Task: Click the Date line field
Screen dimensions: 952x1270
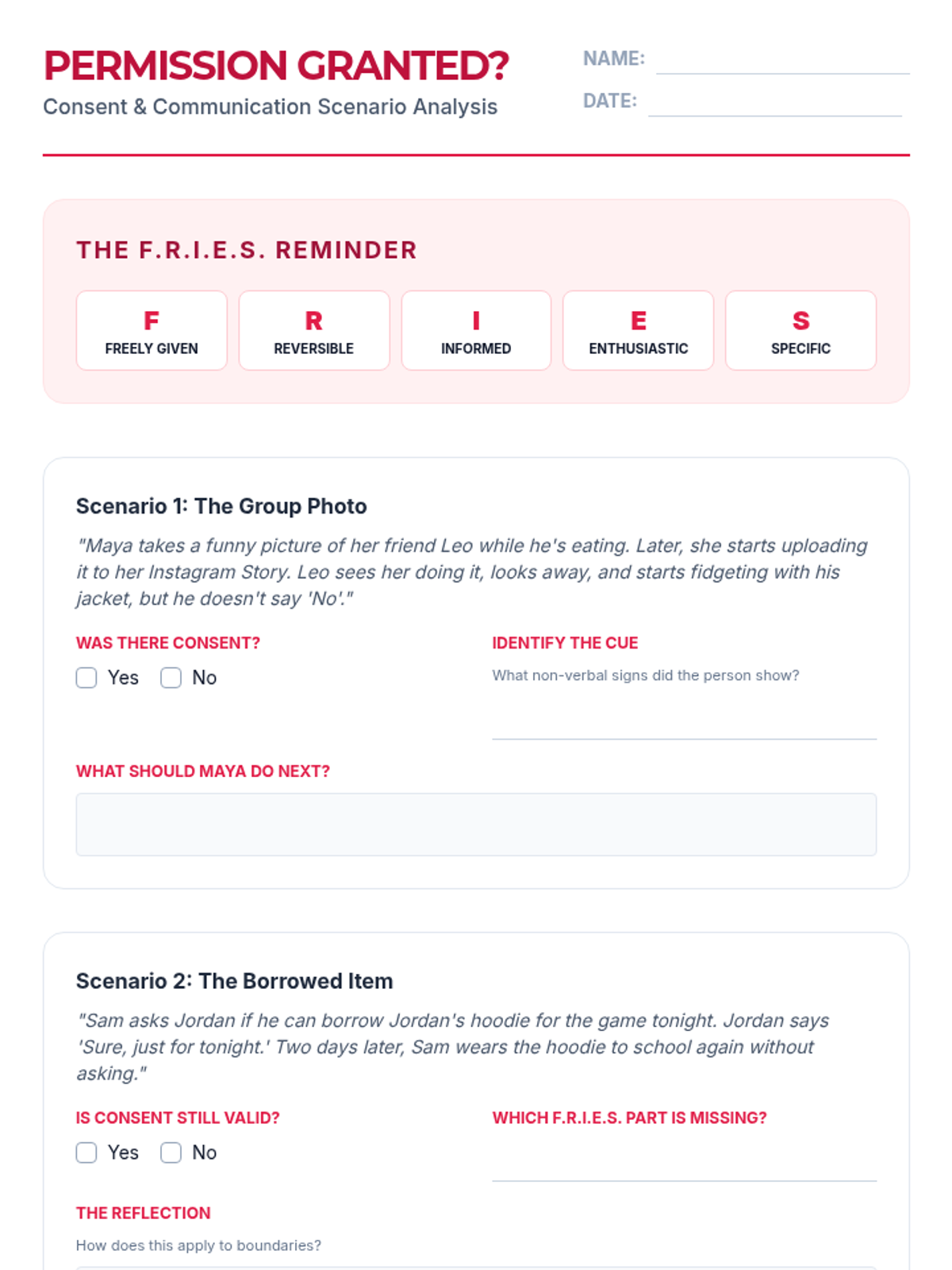Action: (774, 104)
